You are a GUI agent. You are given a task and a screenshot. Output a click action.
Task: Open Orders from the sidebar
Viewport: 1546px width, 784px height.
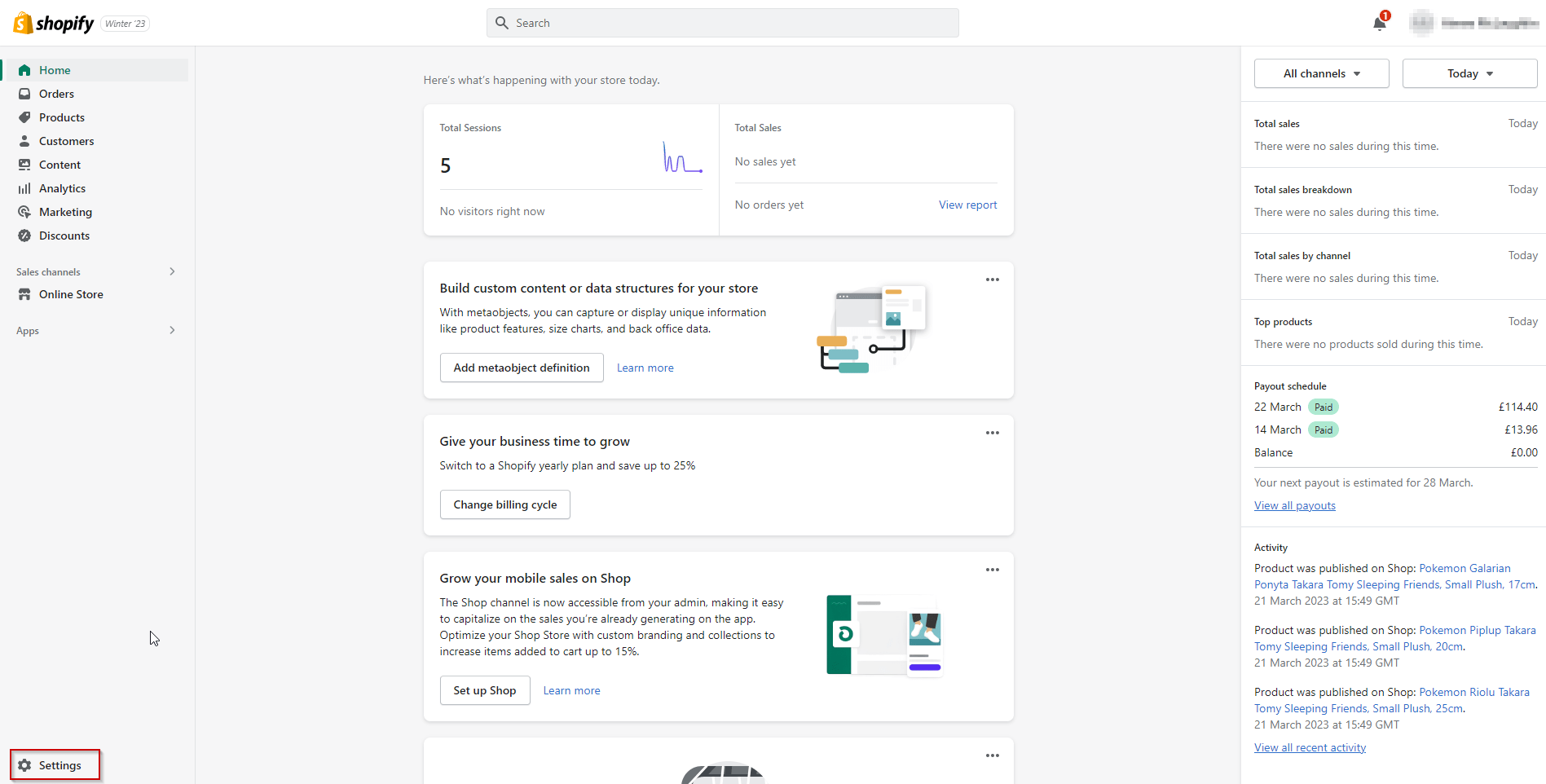56,93
